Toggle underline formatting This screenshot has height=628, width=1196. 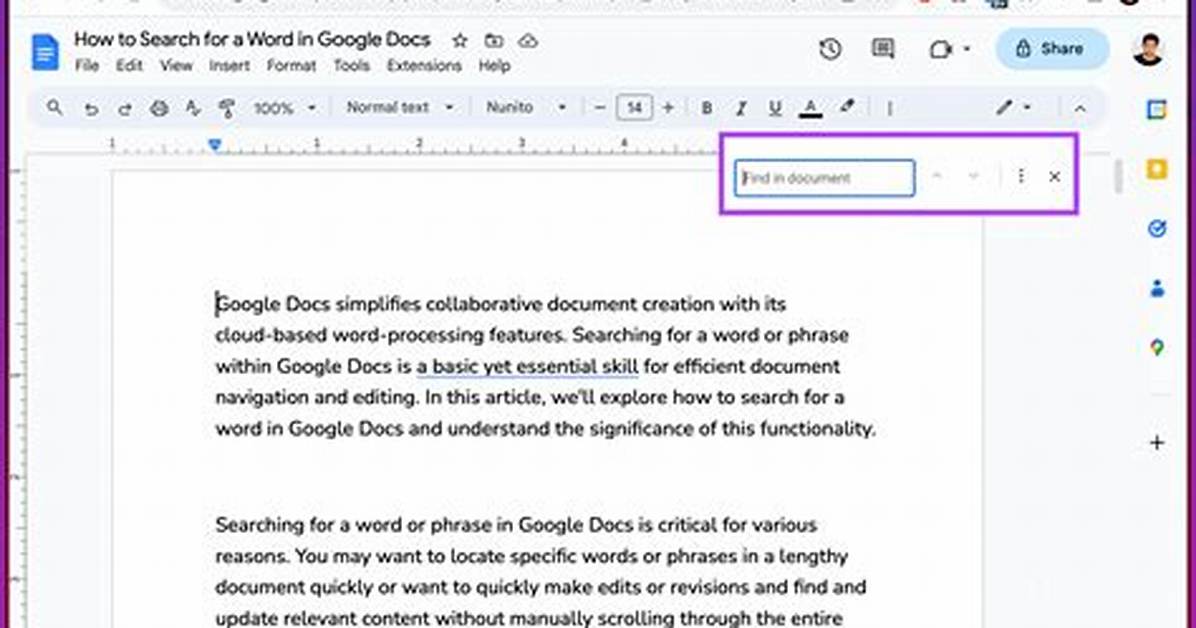coord(775,108)
